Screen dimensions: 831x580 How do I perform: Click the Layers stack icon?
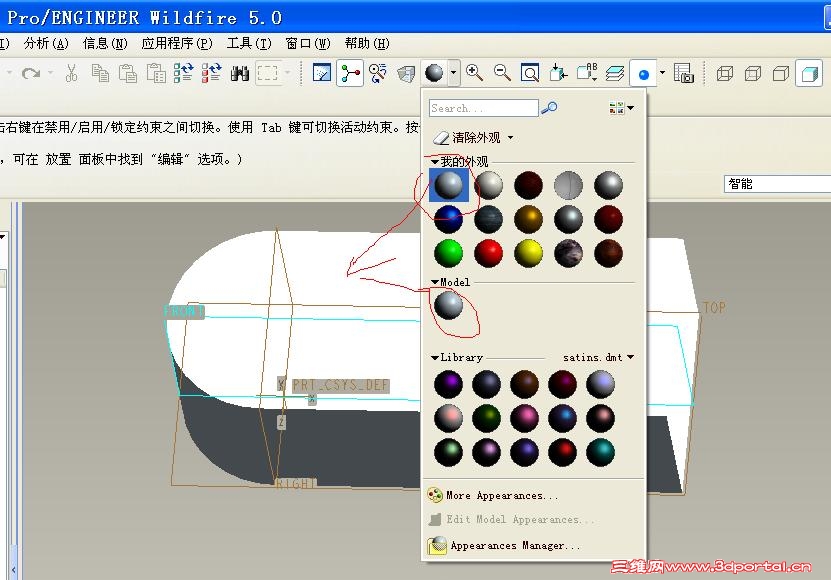click(x=615, y=73)
